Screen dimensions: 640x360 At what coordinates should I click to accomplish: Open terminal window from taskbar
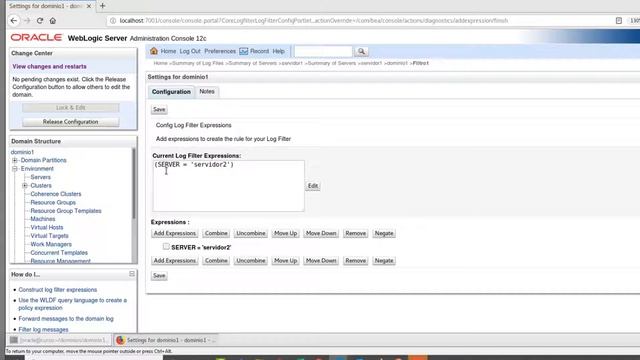(x=59, y=340)
